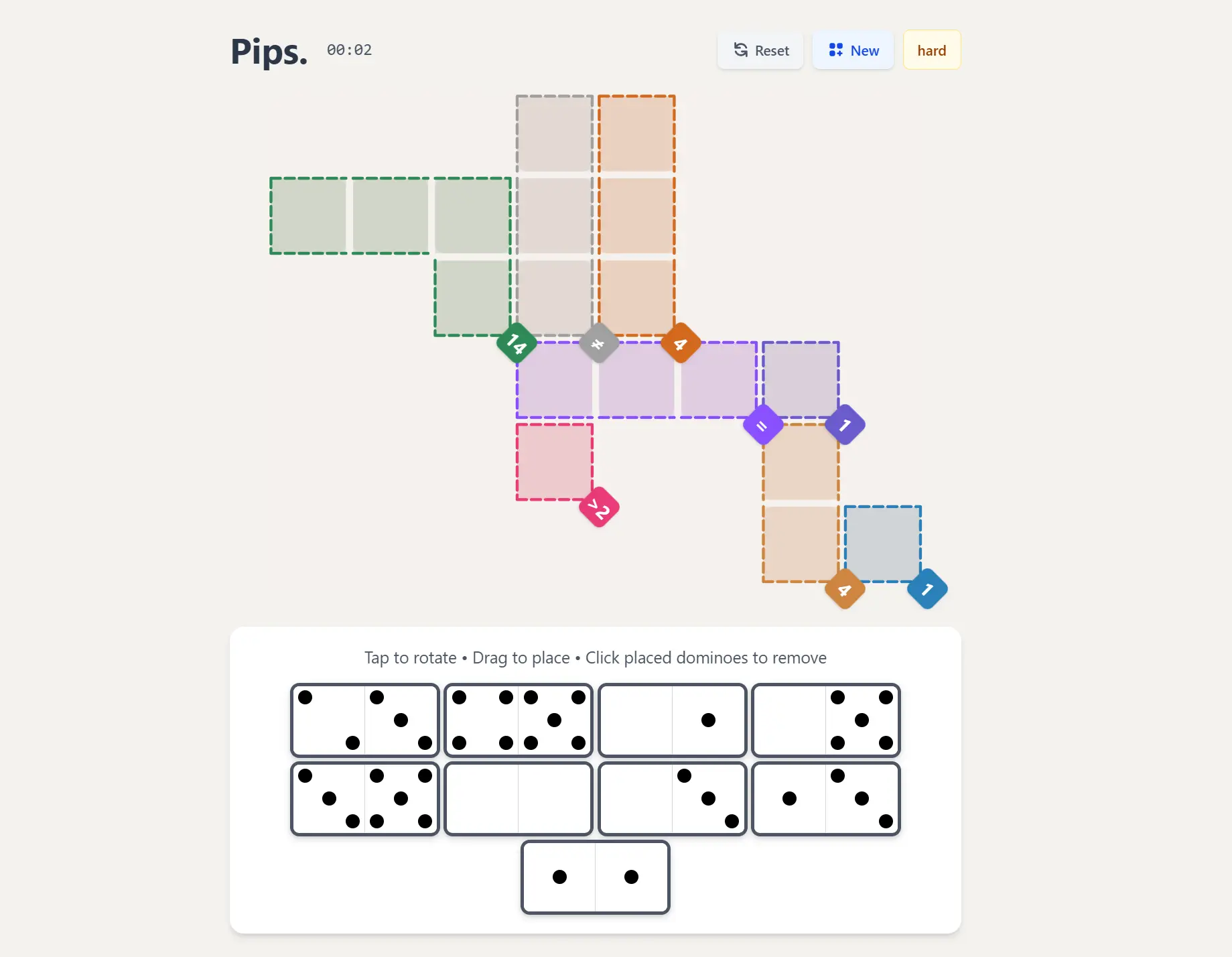This screenshot has width=1232, height=957.
Task: Open the hard difficulty selector
Action: pos(931,50)
